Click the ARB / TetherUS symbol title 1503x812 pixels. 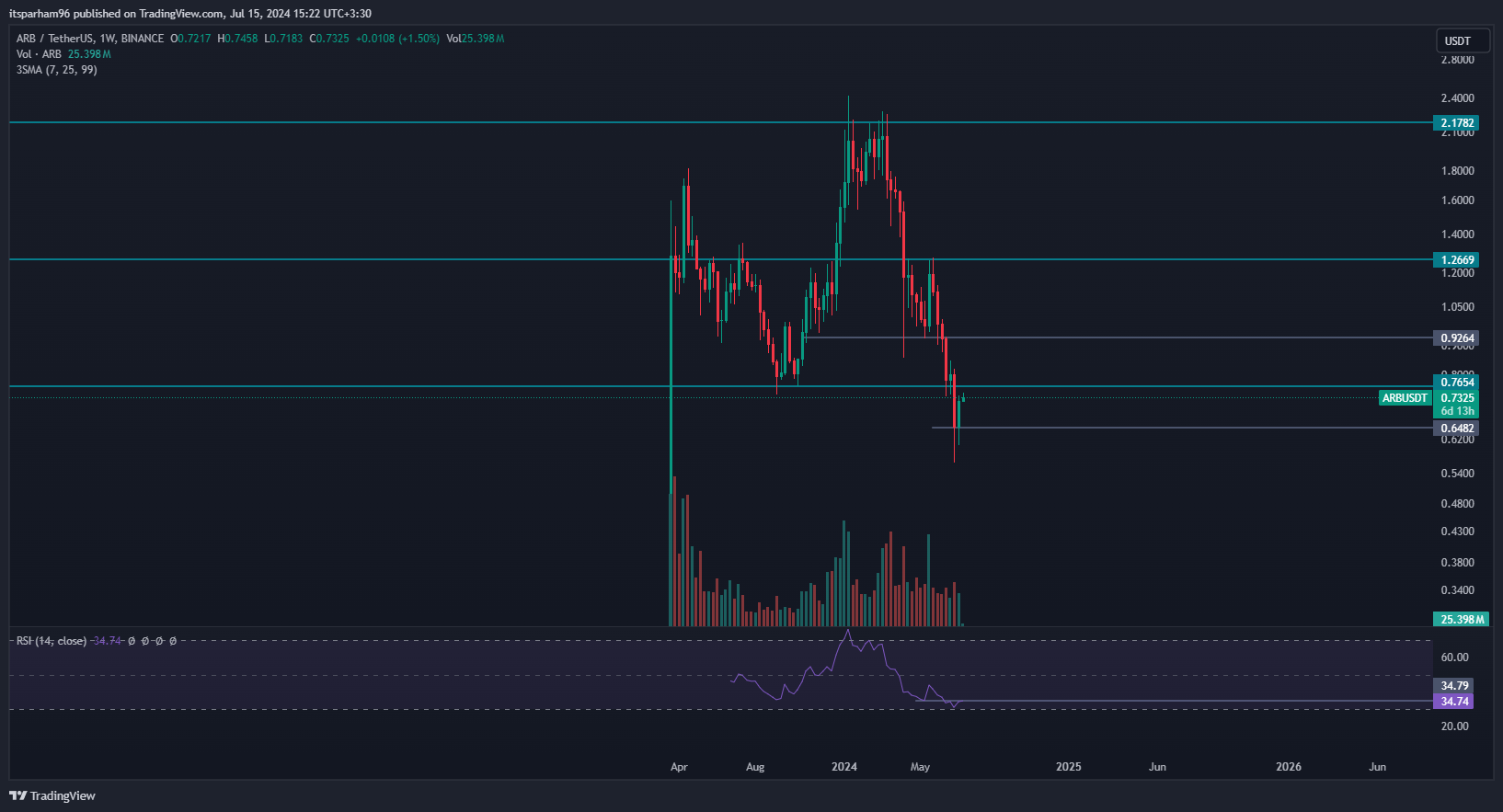click(90, 39)
